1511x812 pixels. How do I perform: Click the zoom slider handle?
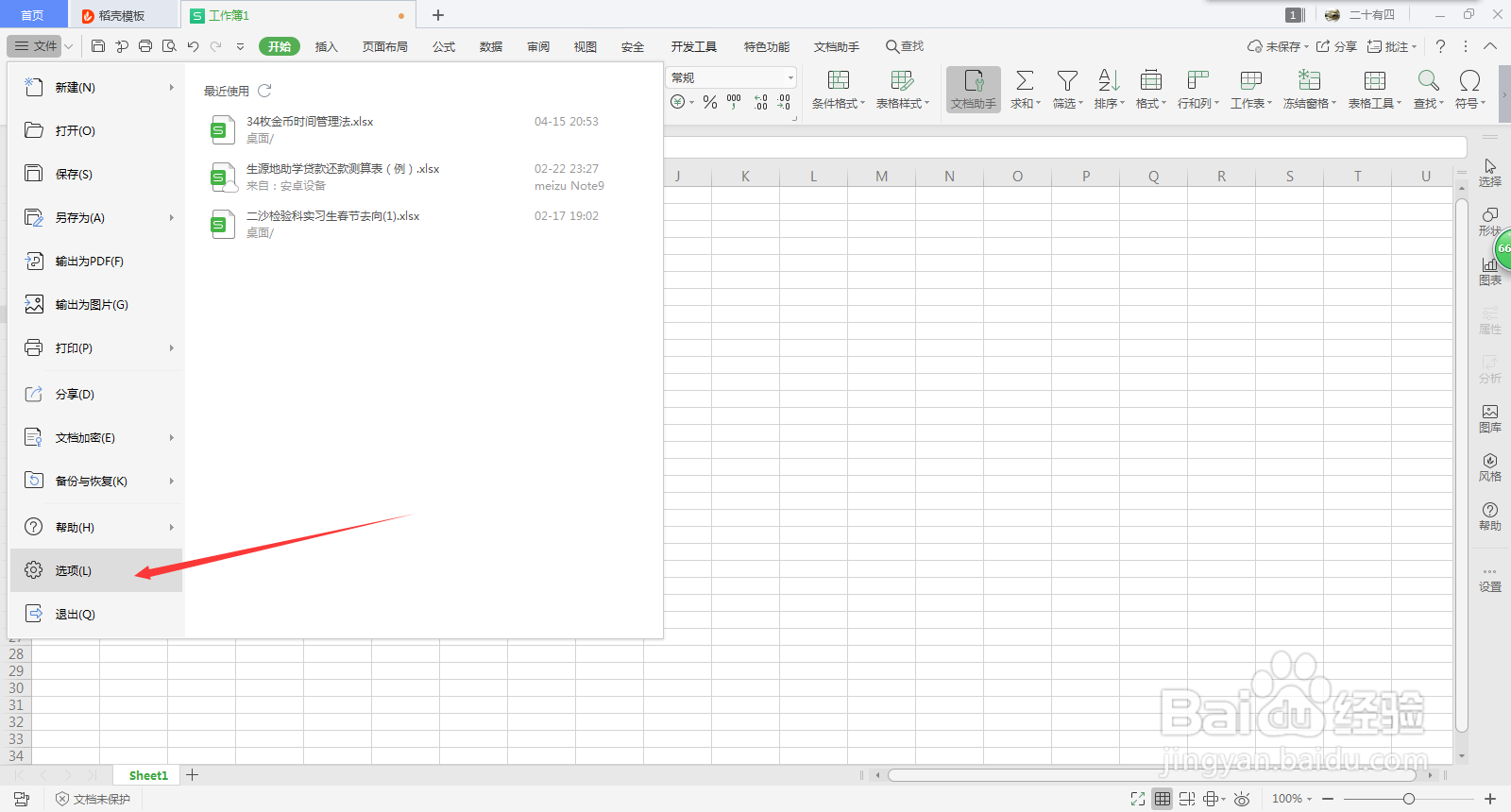(1409, 799)
